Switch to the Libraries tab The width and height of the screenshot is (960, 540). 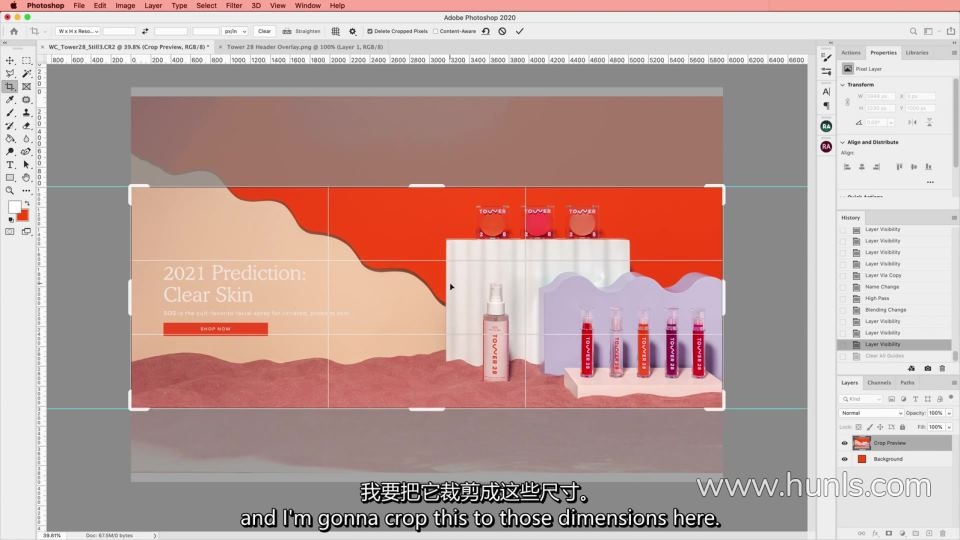[x=917, y=53]
